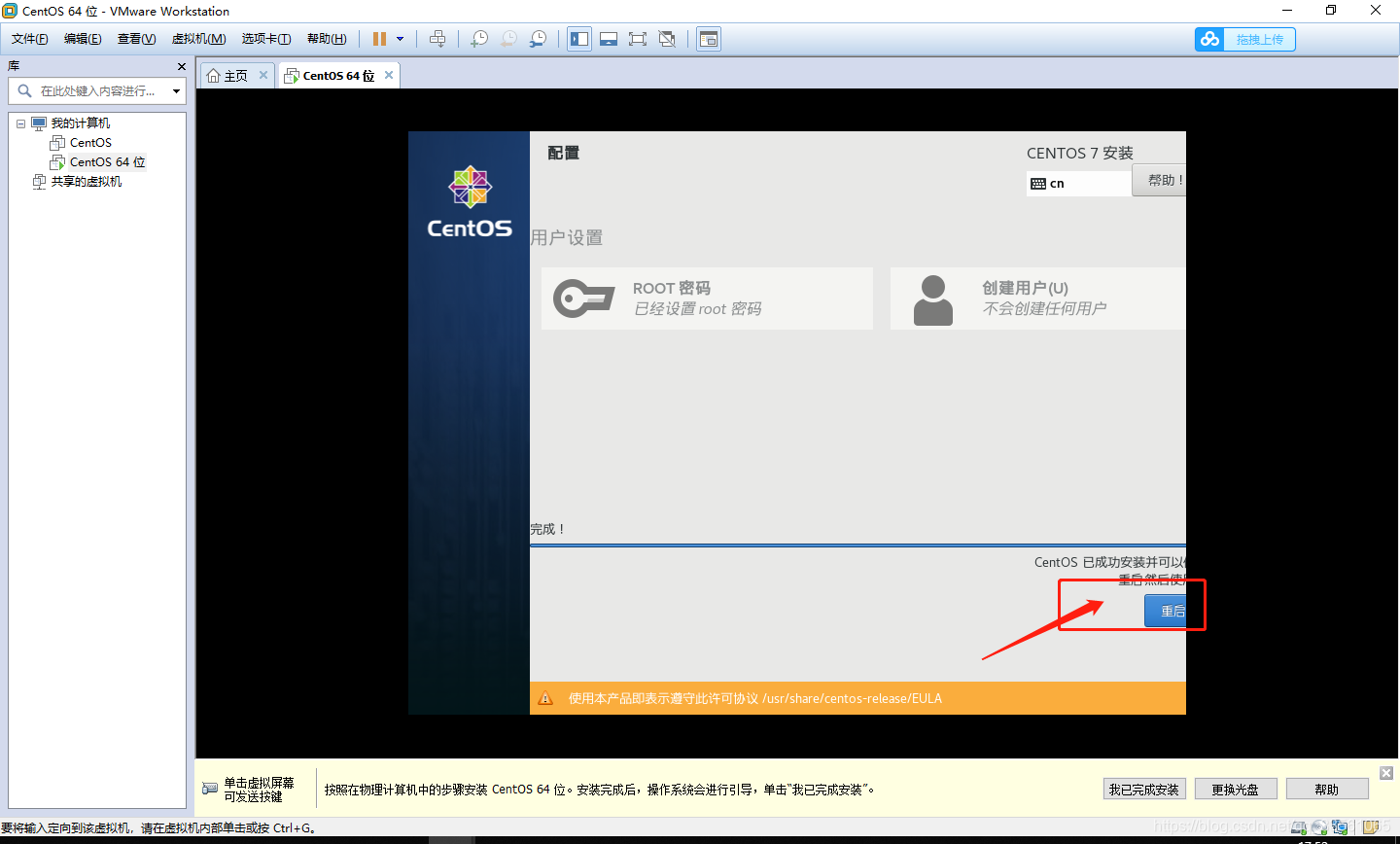Click the CentOS logo in installer
Screen dimensions: 1400x844
coord(470,202)
